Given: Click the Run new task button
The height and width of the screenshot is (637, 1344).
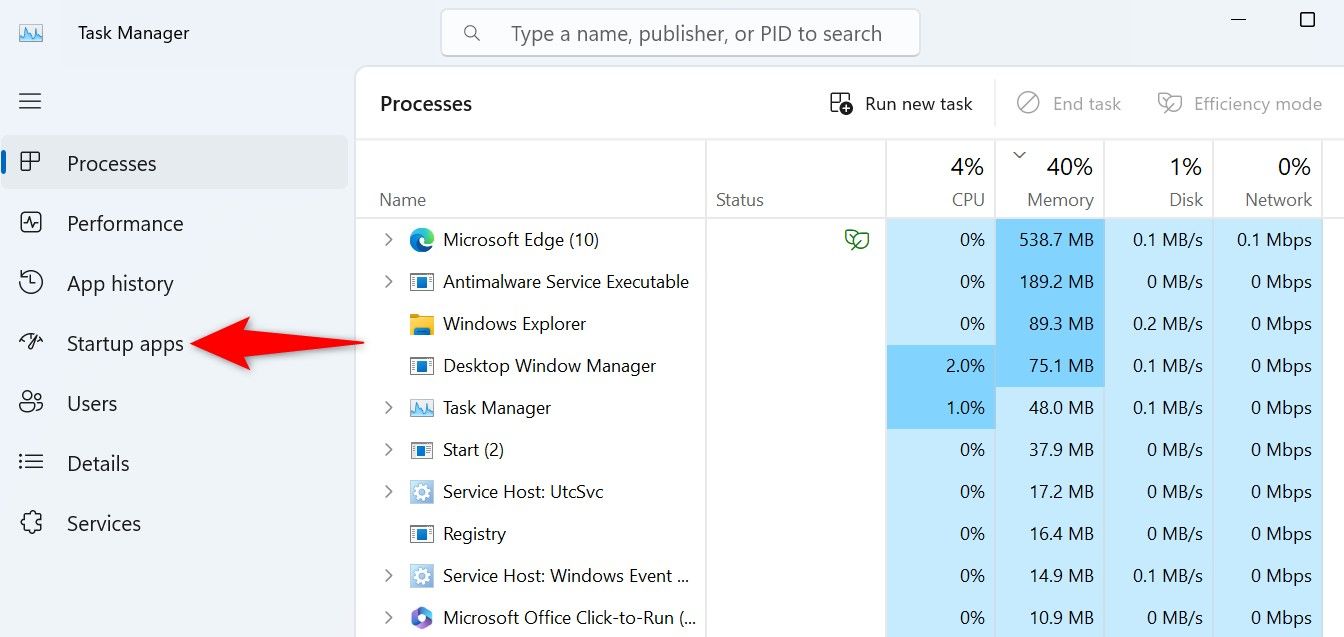Looking at the screenshot, I should tap(899, 103).
